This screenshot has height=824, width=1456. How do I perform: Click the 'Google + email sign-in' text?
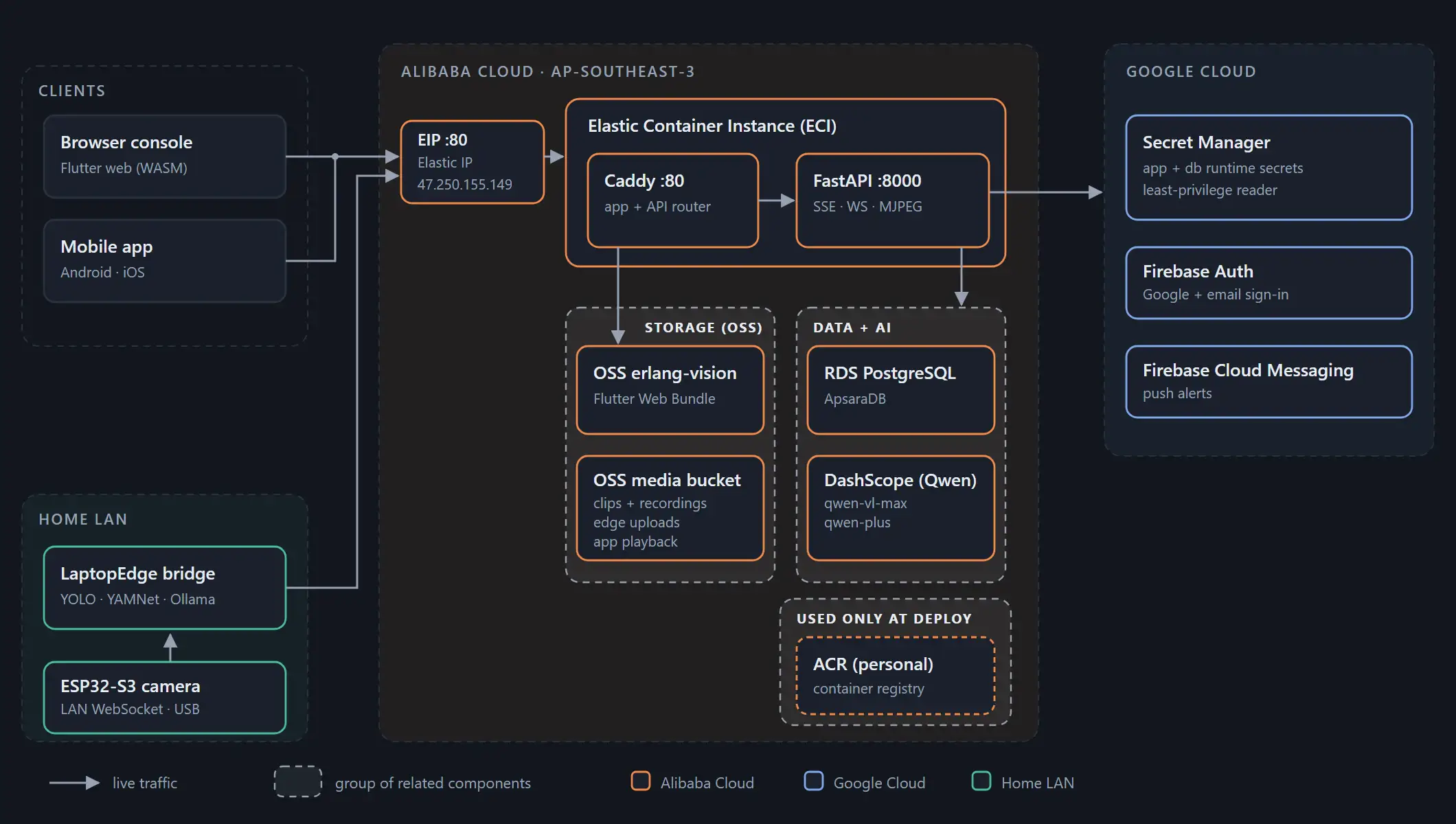[1216, 295]
